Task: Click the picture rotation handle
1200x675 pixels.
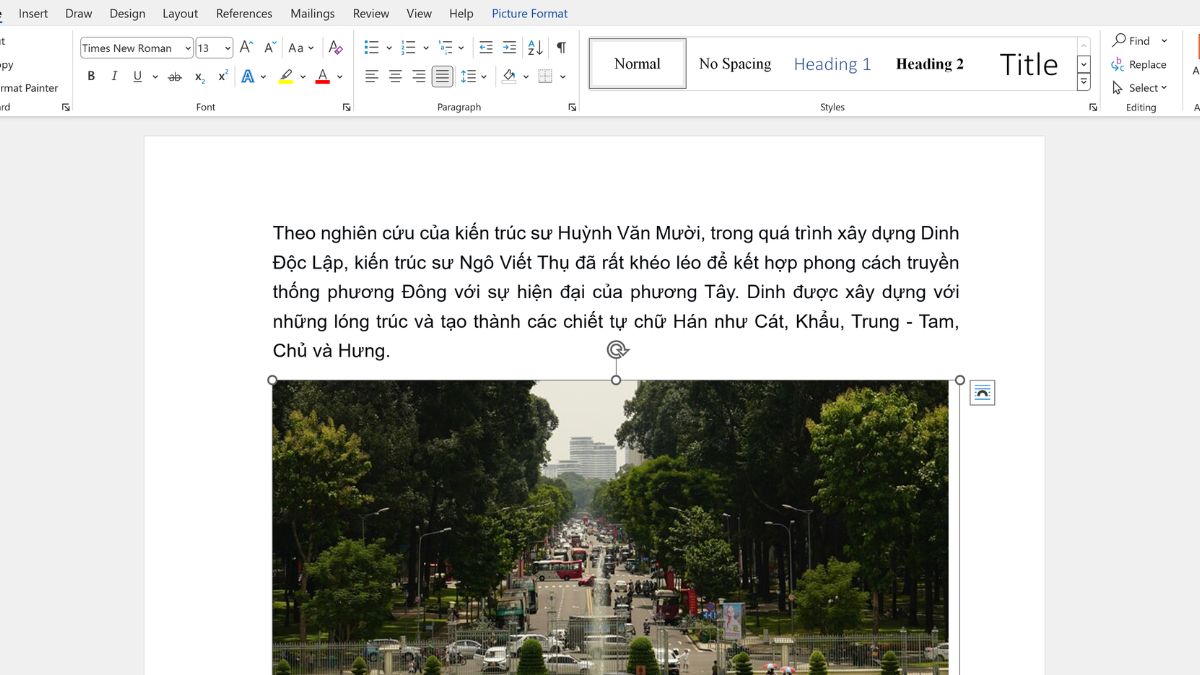Action: click(x=617, y=349)
